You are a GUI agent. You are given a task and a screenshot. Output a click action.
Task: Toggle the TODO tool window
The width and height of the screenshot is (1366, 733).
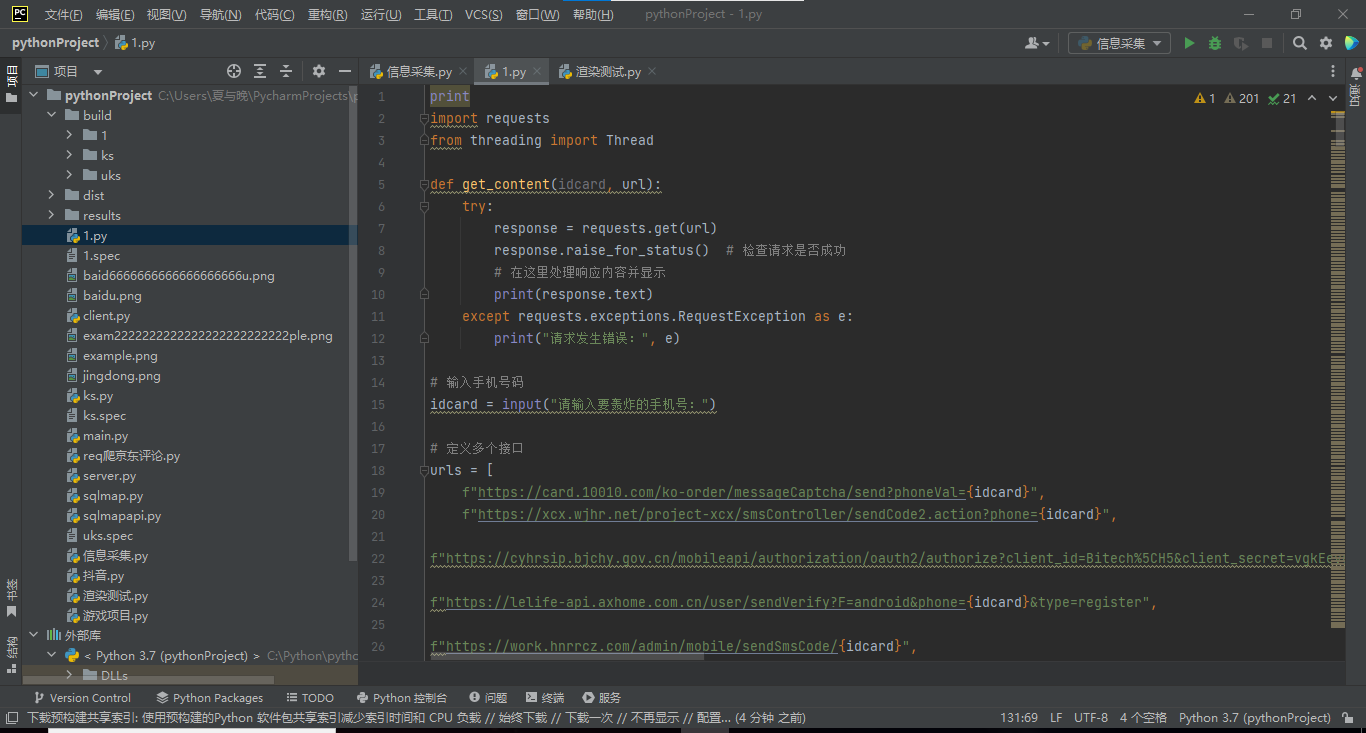(310, 697)
